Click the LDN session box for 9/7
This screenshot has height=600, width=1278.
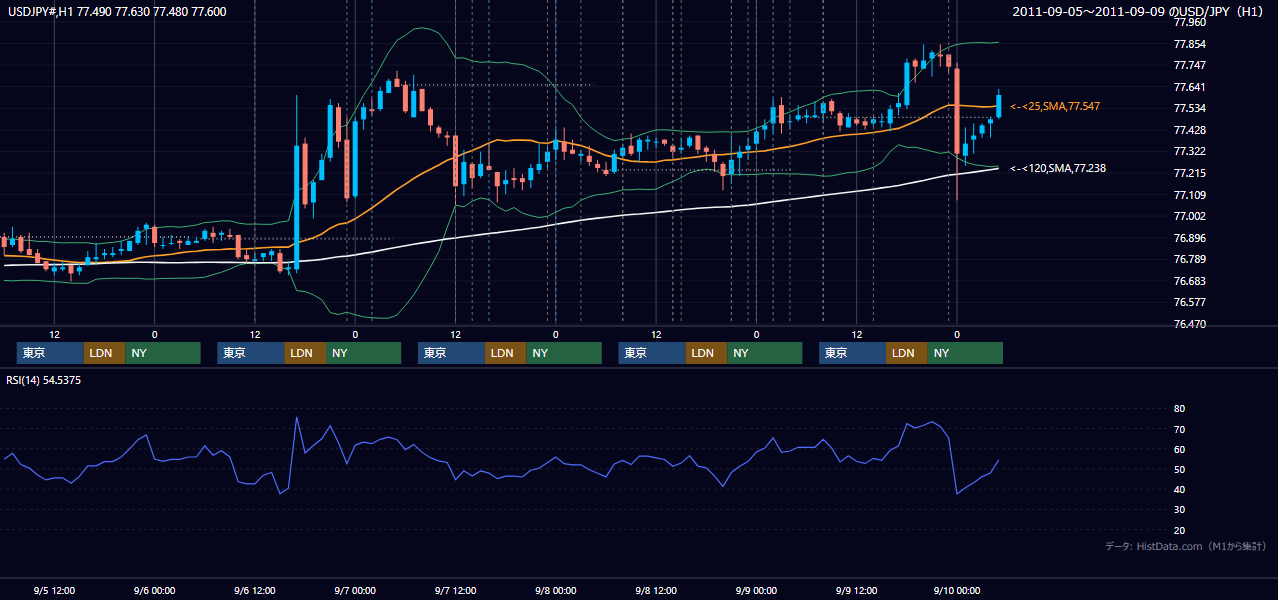point(505,353)
